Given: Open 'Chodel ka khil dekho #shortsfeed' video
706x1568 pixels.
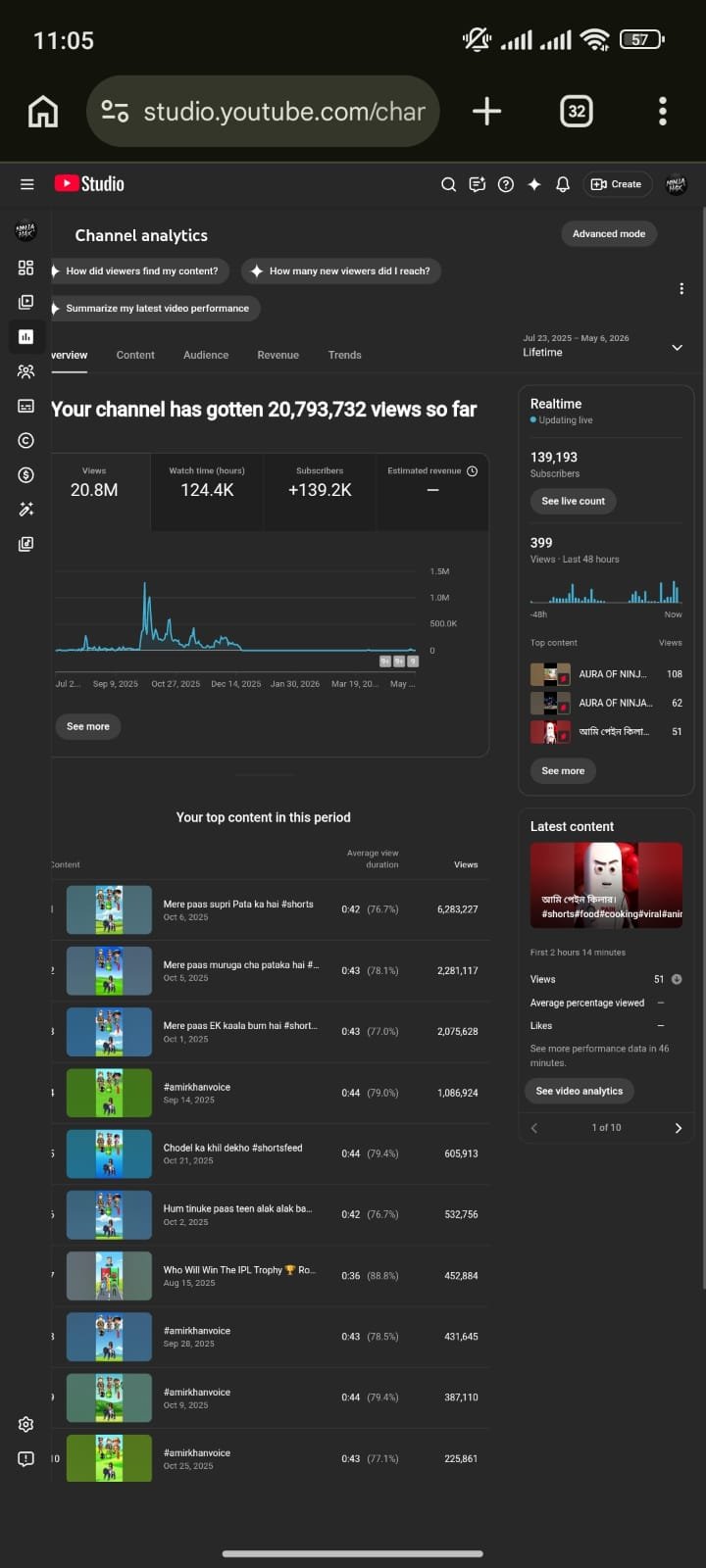Looking at the screenshot, I should point(232,1148).
